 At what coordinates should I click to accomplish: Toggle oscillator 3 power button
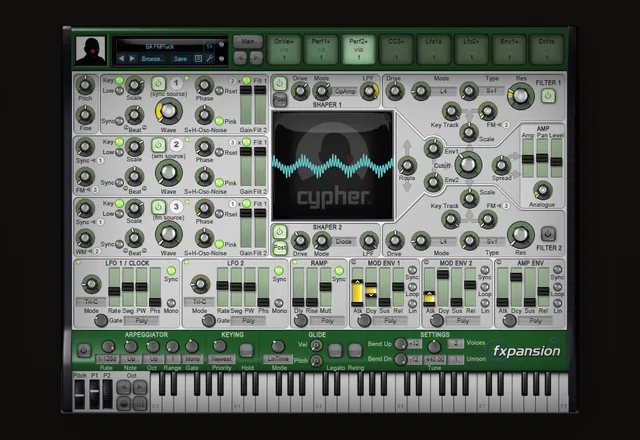[158, 207]
